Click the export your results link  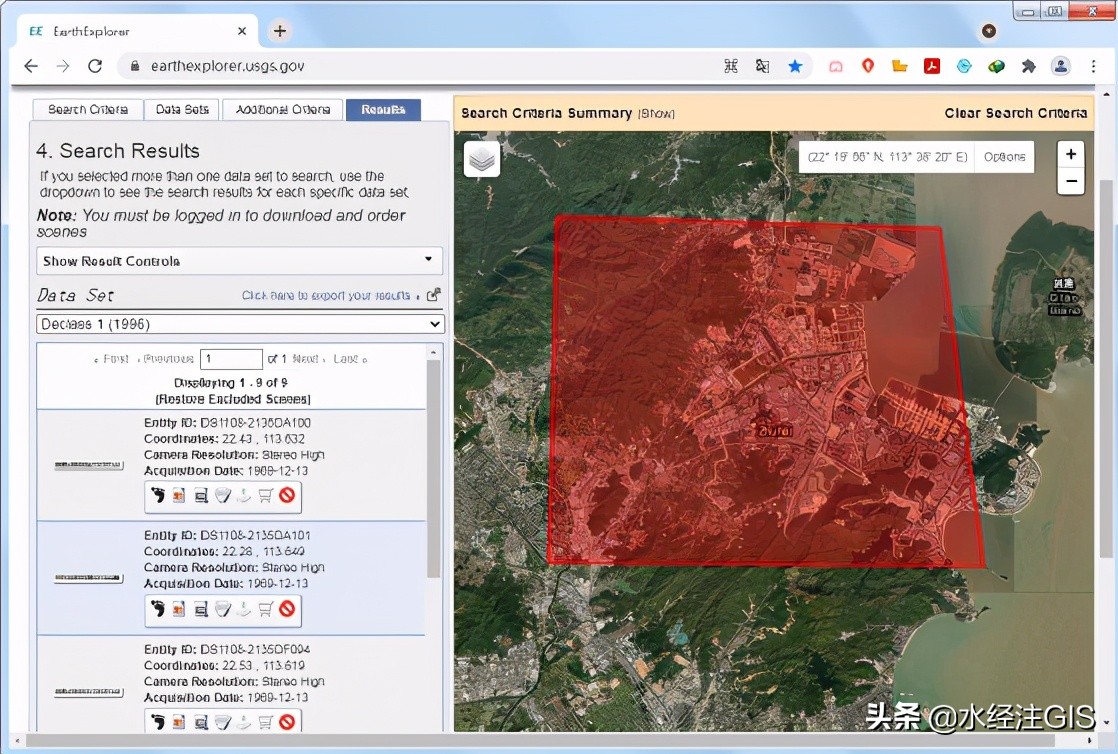point(326,295)
